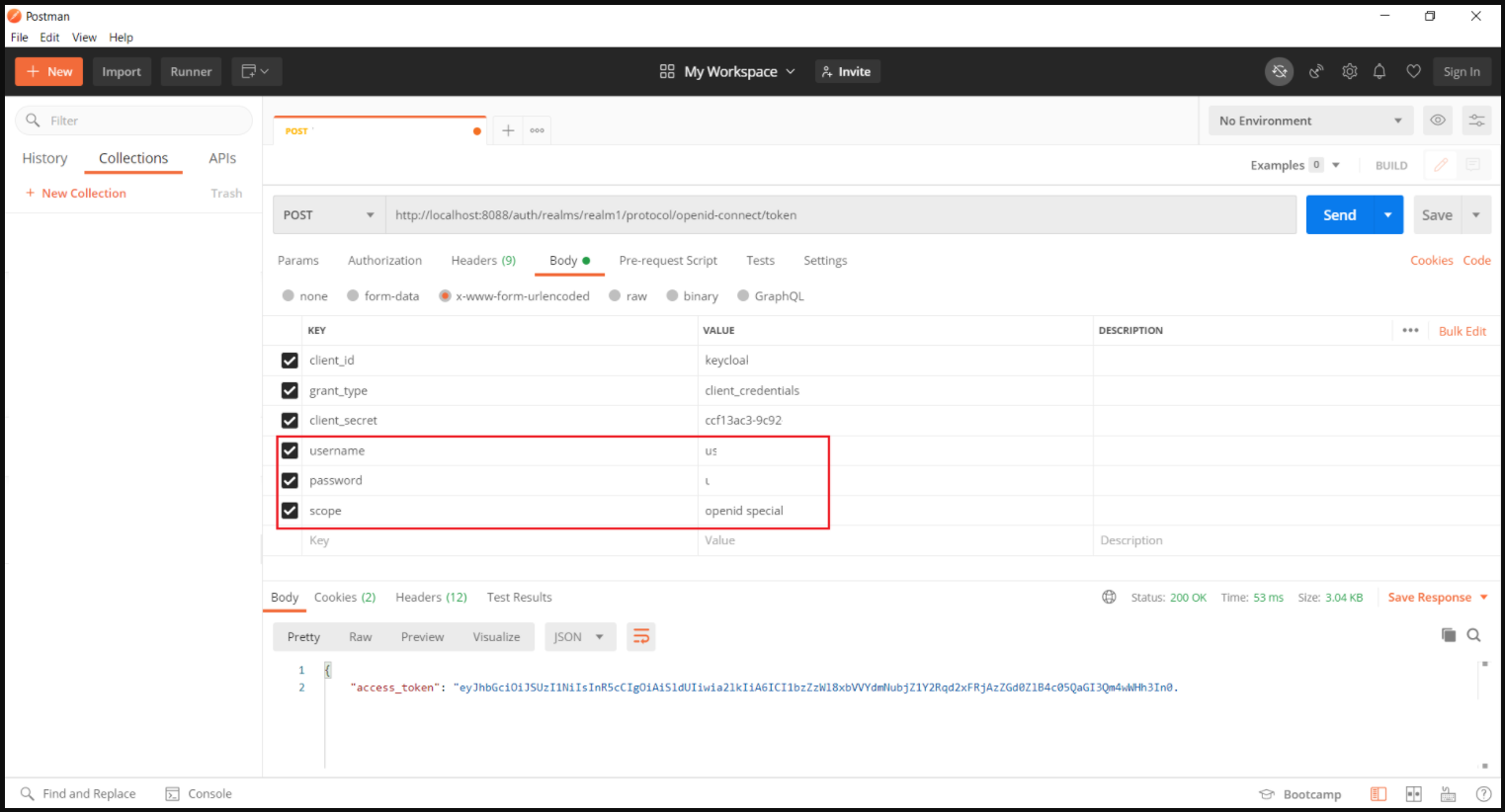Open the JSON format dropdown
1505x812 pixels.
point(580,637)
